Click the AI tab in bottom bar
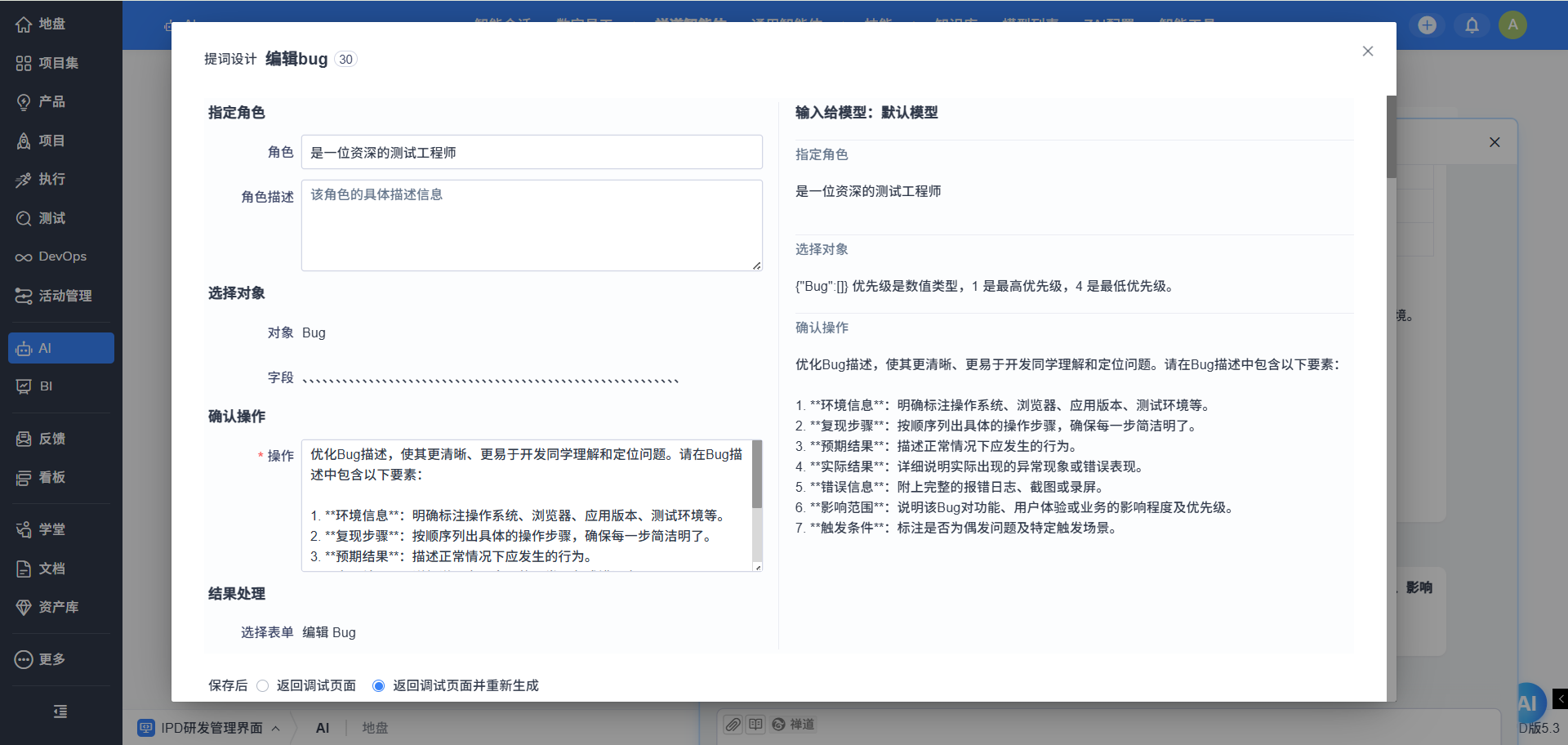 pos(323,728)
